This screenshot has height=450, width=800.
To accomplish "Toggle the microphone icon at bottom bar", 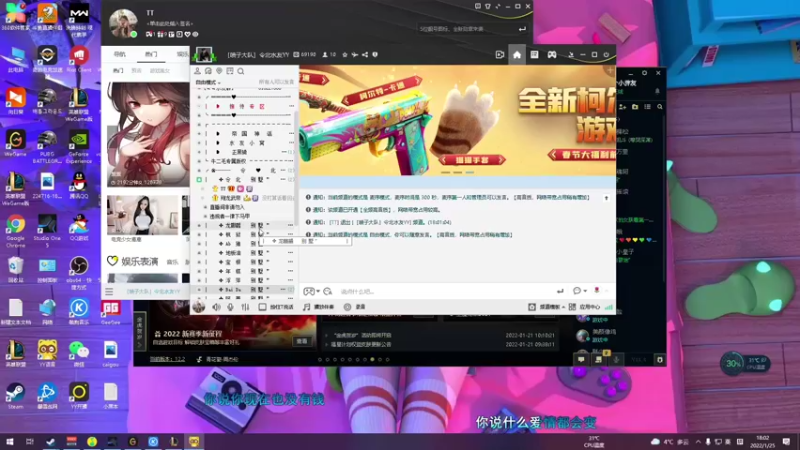I will click(231, 307).
